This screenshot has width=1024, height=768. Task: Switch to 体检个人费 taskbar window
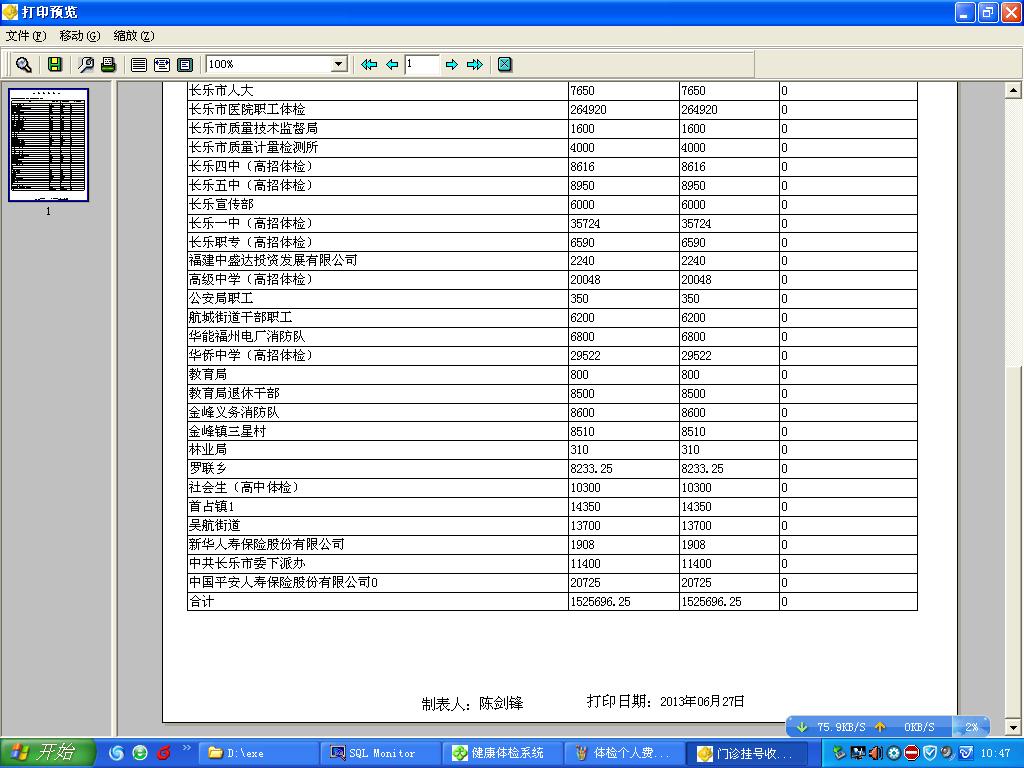click(x=626, y=753)
